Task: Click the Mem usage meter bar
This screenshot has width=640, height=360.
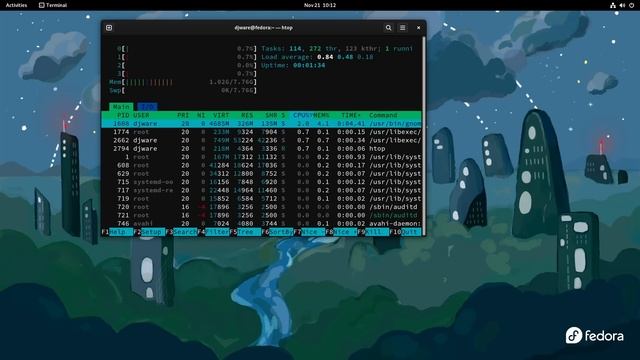Action: (x=183, y=82)
